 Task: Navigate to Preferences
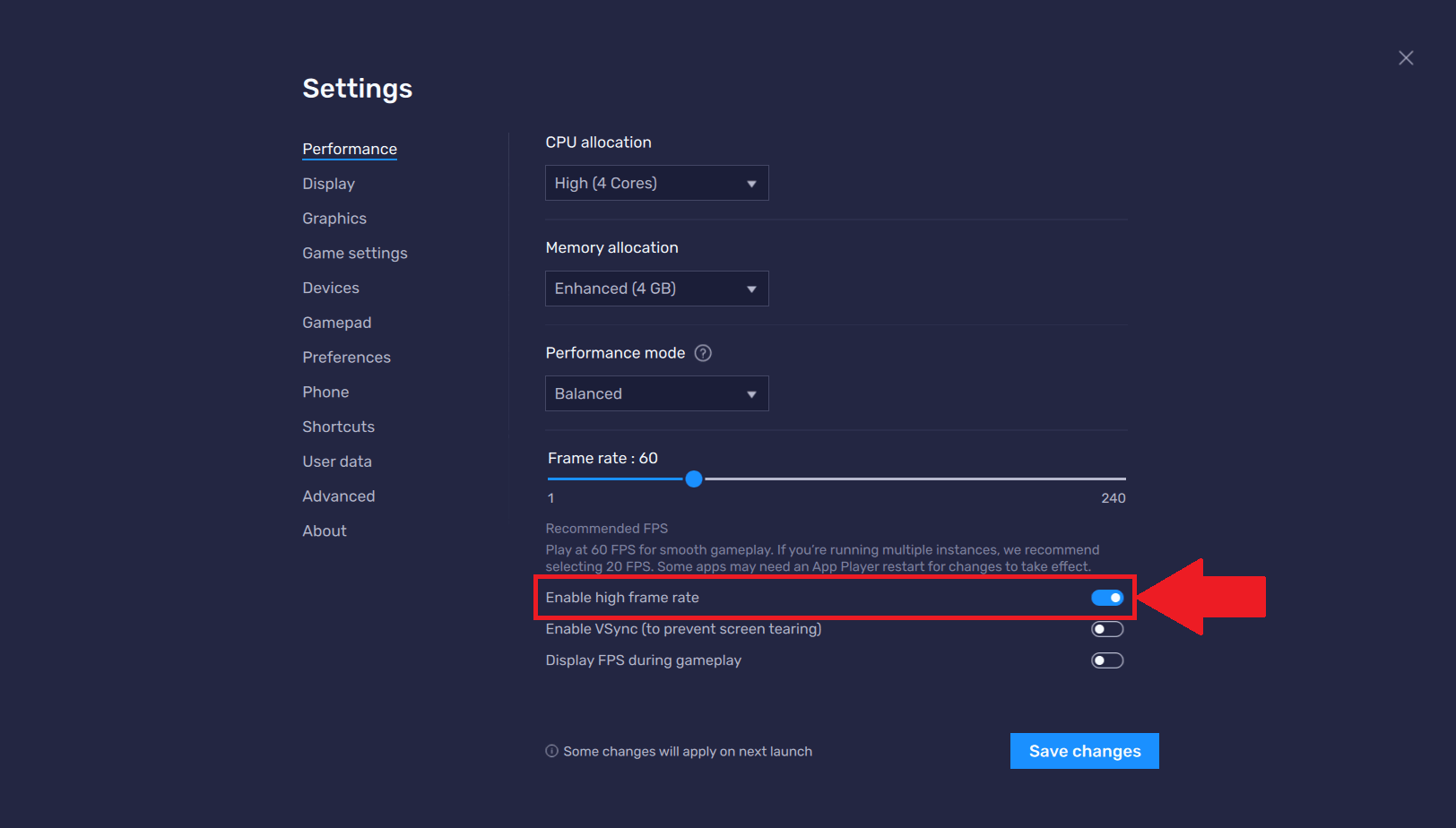point(346,358)
